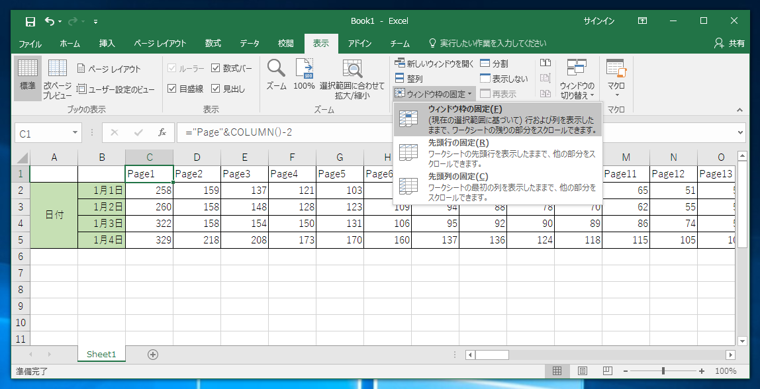This screenshot has width=760, height=389.
Task: Open the ウィンドウの切り替え dropdown
Action: pyautogui.click(x=577, y=79)
